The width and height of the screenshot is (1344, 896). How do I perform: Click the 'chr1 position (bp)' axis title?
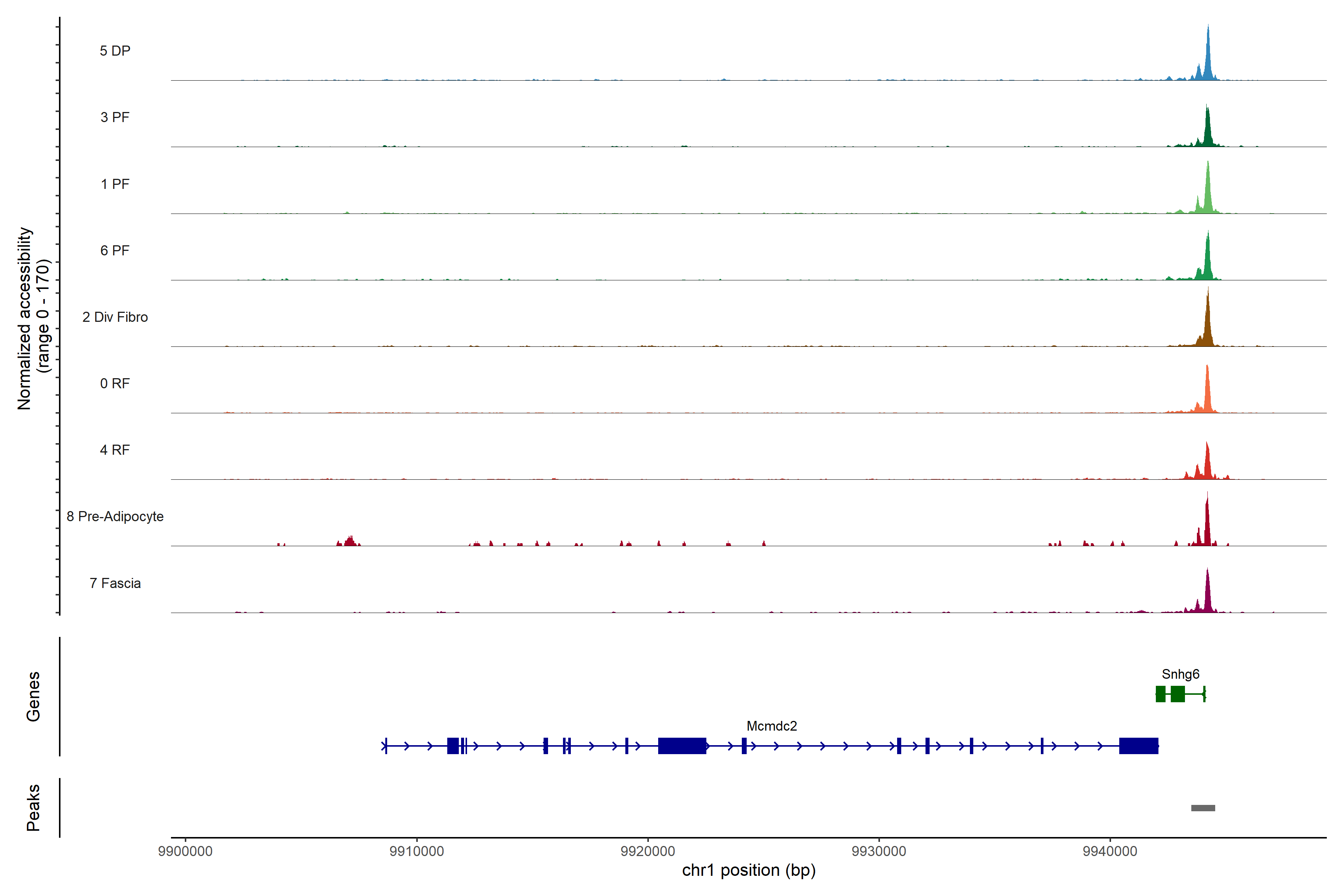pyautogui.click(x=749, y=870)
